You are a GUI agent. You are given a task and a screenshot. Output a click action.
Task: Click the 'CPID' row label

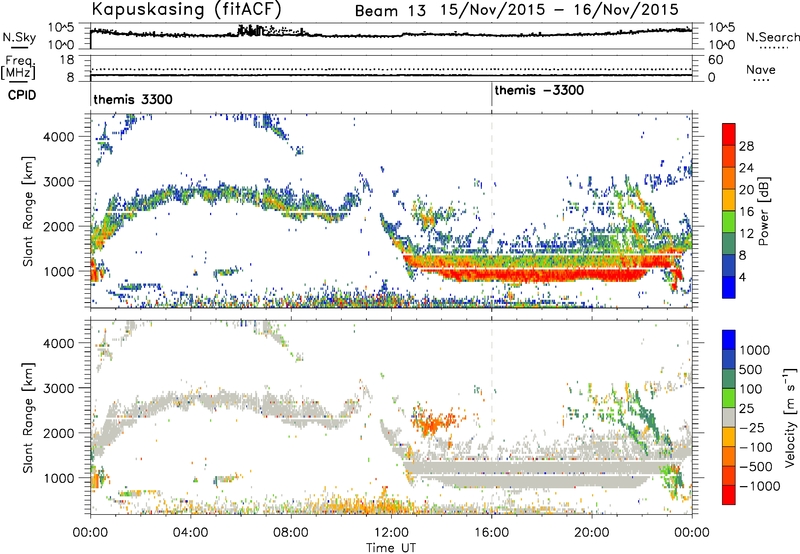click(22, 95)
